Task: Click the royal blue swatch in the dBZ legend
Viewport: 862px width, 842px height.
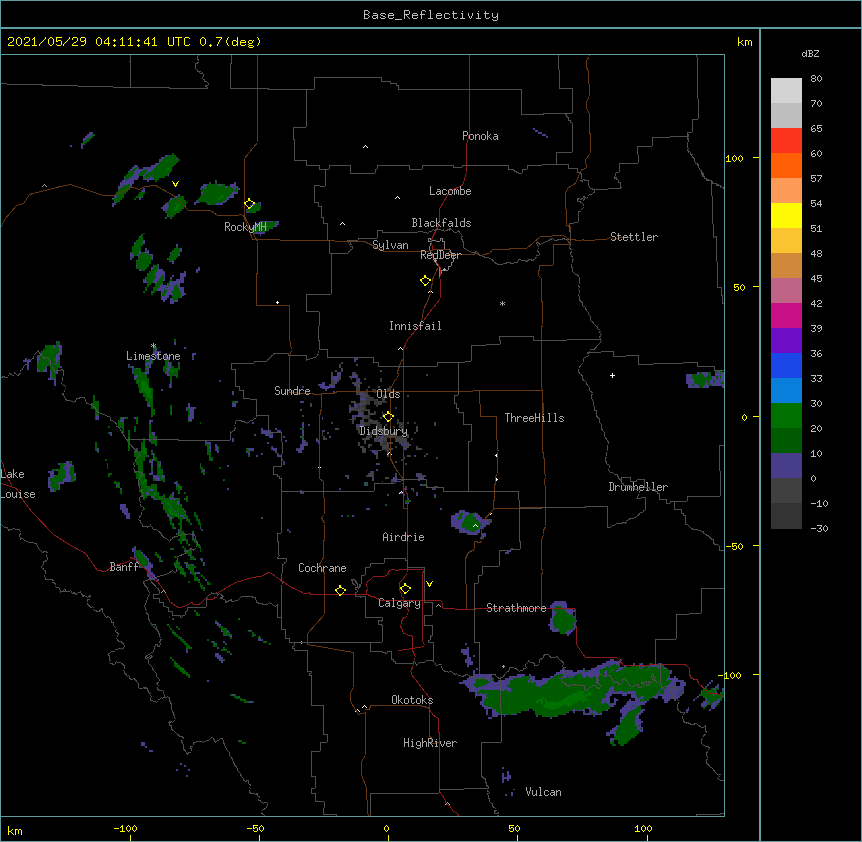Action: 786,365
